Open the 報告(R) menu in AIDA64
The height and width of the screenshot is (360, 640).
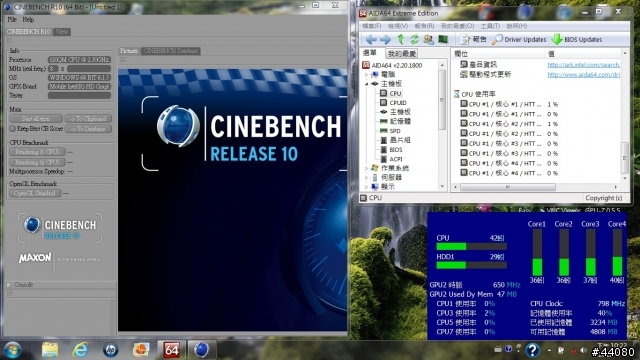(424, 26)
